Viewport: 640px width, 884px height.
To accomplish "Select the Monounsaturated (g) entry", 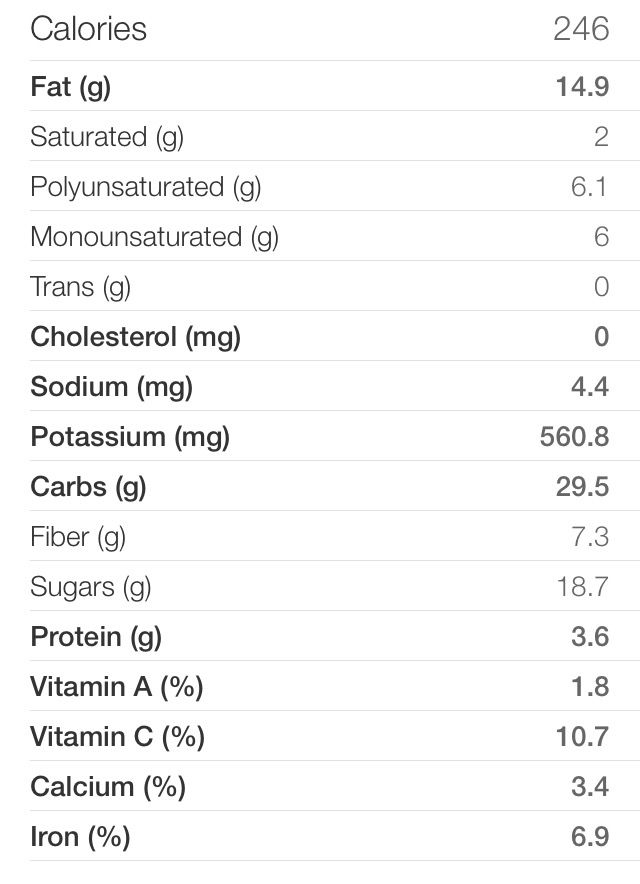I will pos(320,236).
